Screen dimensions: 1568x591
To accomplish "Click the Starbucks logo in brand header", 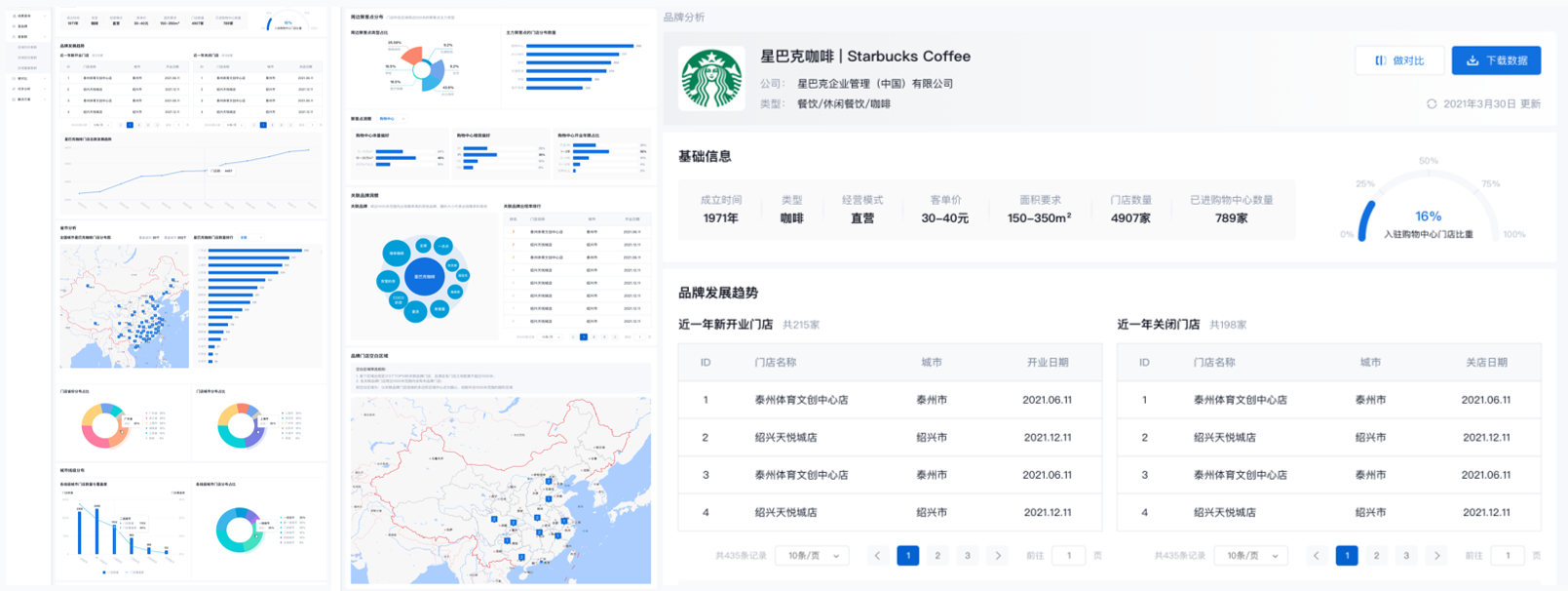I will (x=711, y=79).
